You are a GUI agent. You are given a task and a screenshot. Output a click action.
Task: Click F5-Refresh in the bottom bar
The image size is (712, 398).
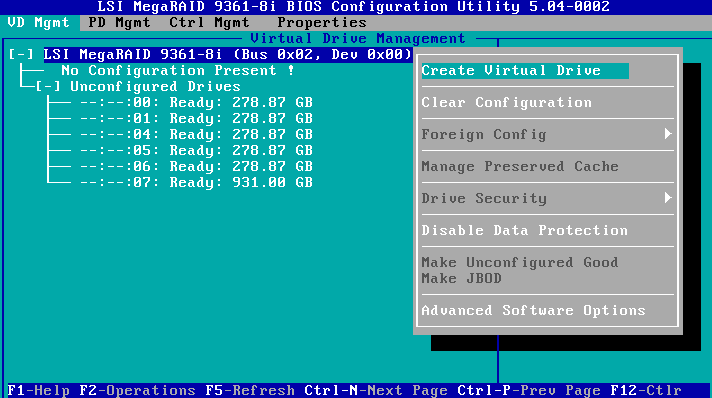(x=250, y=390)
